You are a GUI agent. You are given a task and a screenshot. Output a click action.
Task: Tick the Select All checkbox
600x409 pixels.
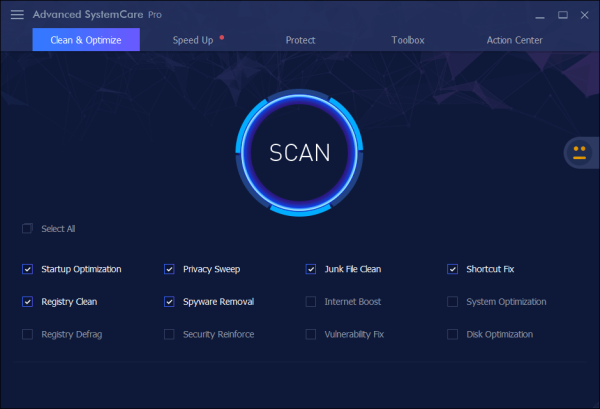27,229
